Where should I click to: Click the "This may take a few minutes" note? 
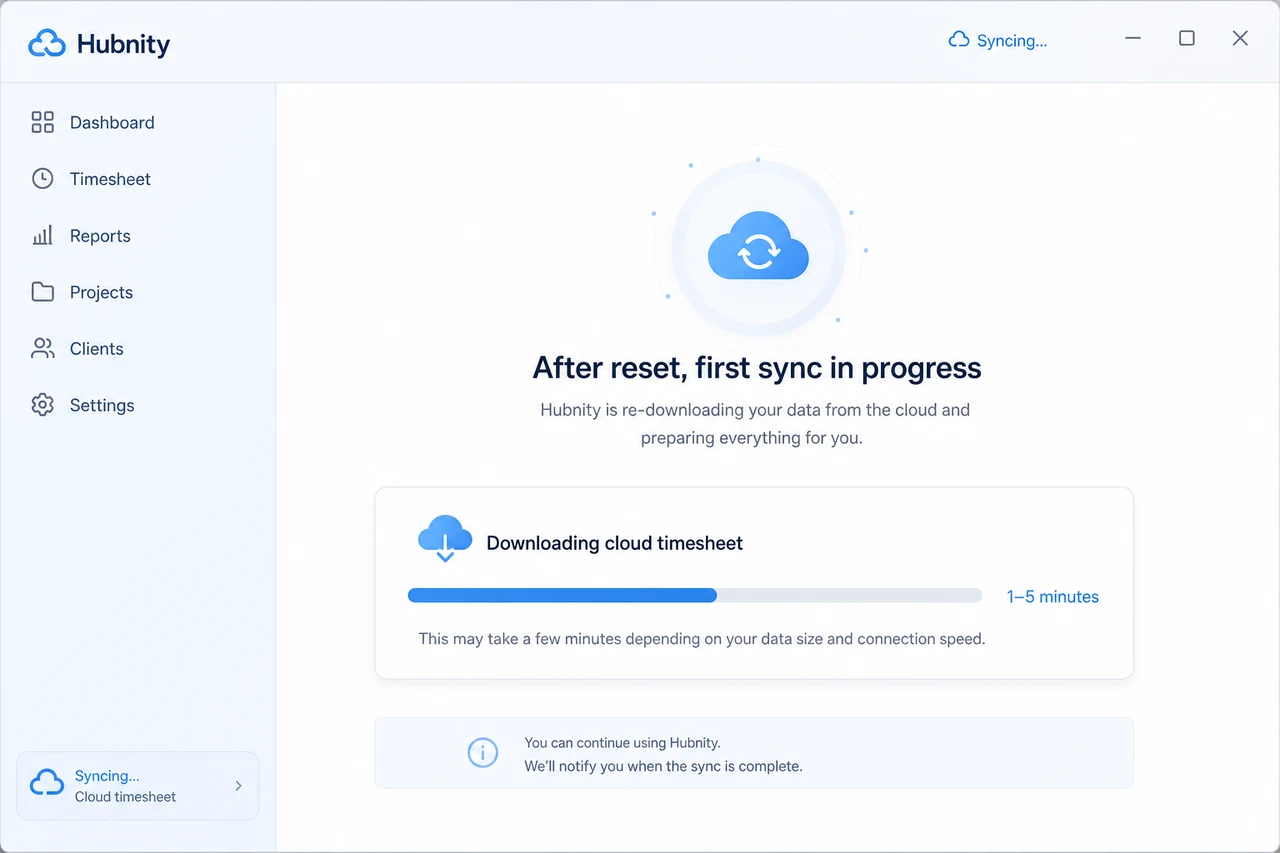click(x=702, y=639)
